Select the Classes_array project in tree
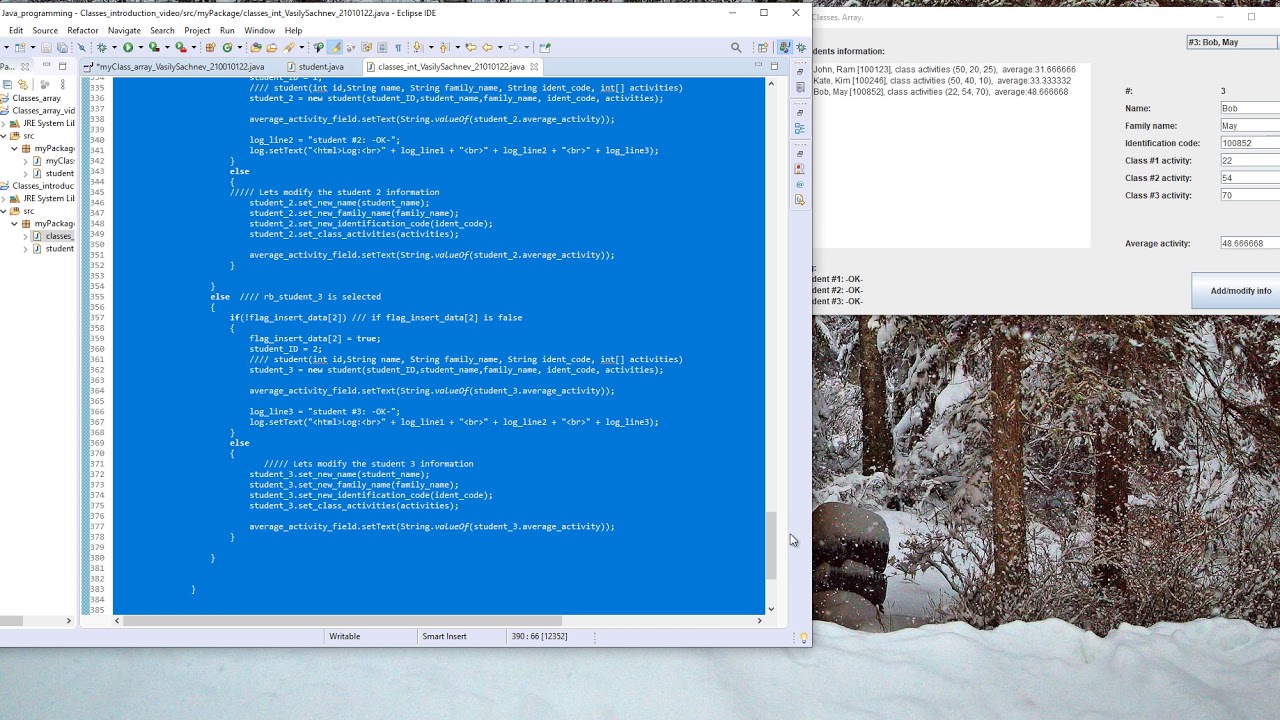Image resolution: width=1280 pixels, height=720 pixels. (37, 99)
